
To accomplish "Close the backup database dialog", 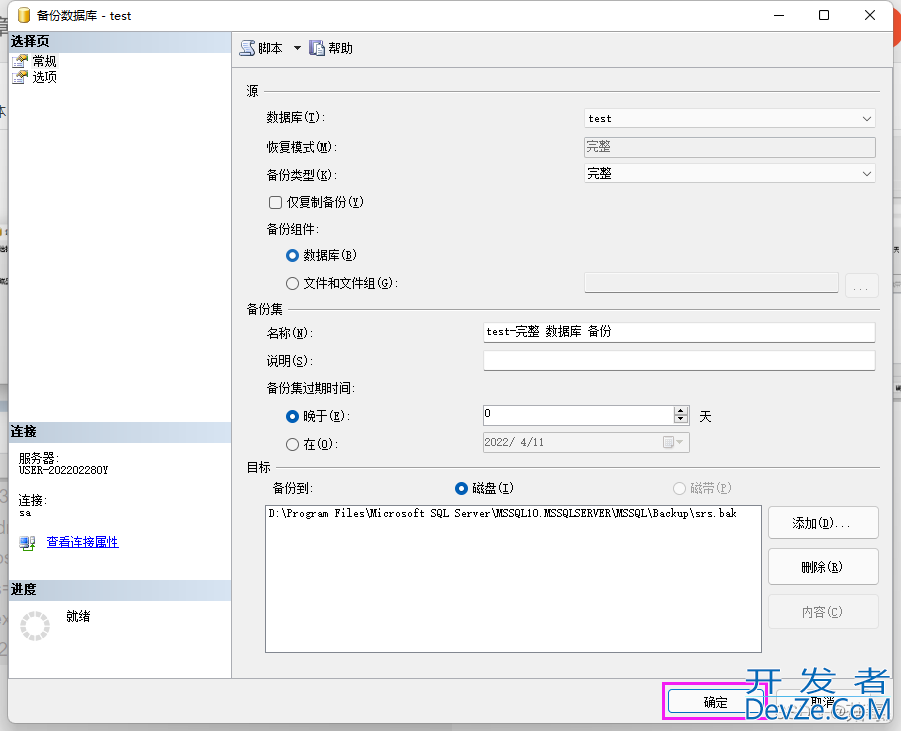I will [x=870, y=15].
